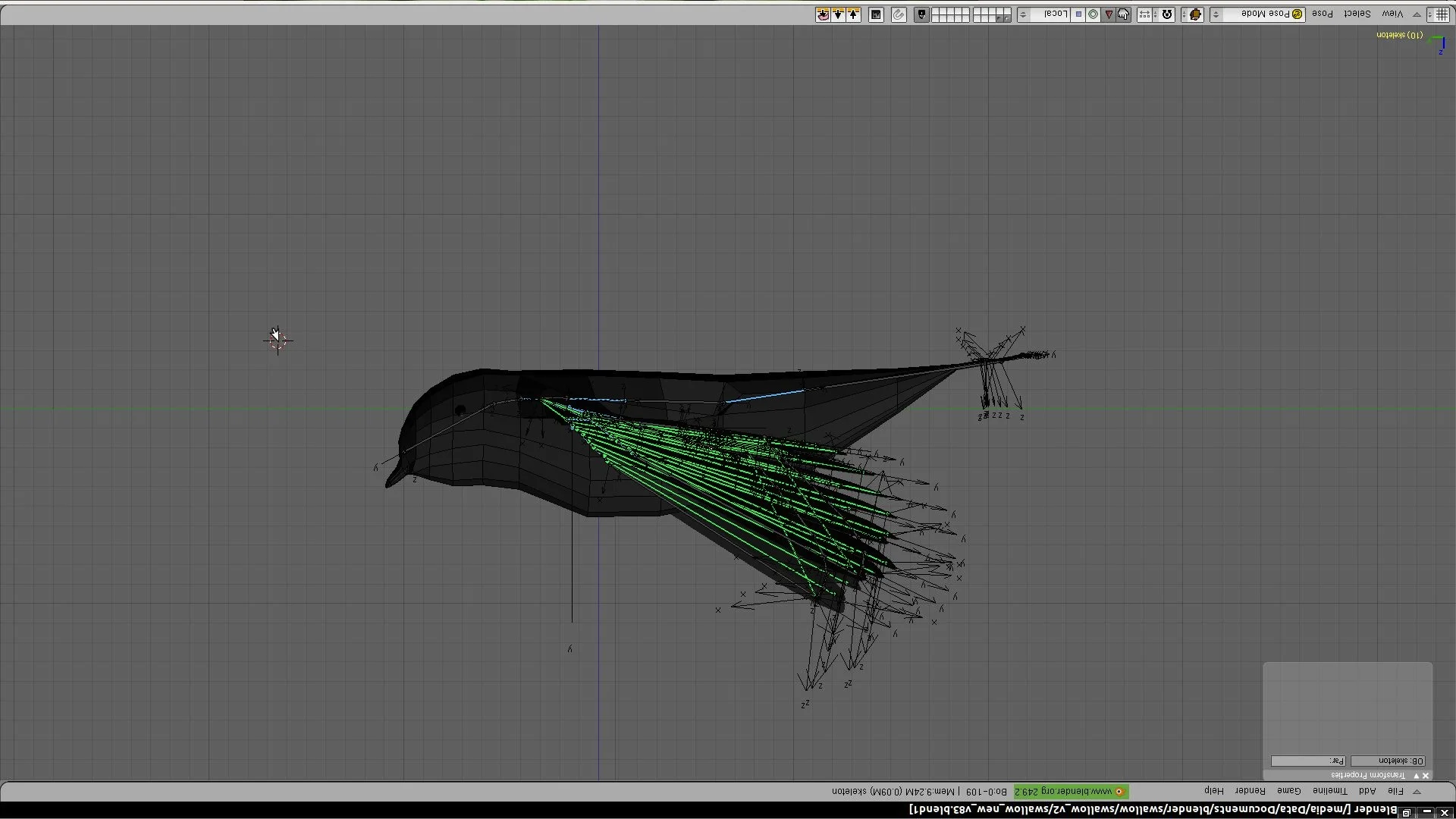Click the bird's eye on the mesh
Viewport: 1456px width, 819px height.
tap(460, 410)
